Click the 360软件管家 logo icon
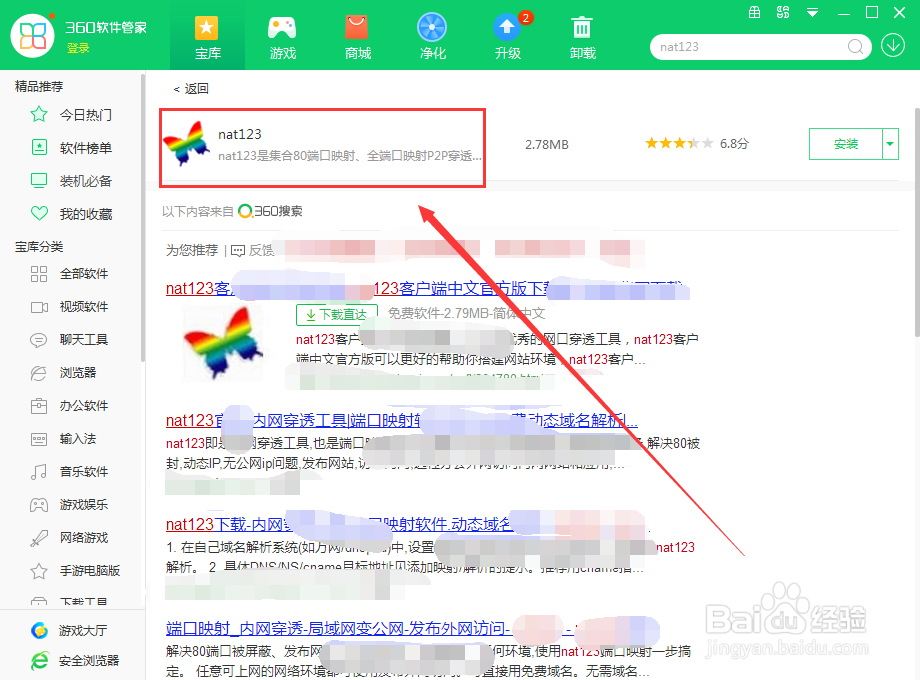Screen dimensions: 920x680 (32, 35)
